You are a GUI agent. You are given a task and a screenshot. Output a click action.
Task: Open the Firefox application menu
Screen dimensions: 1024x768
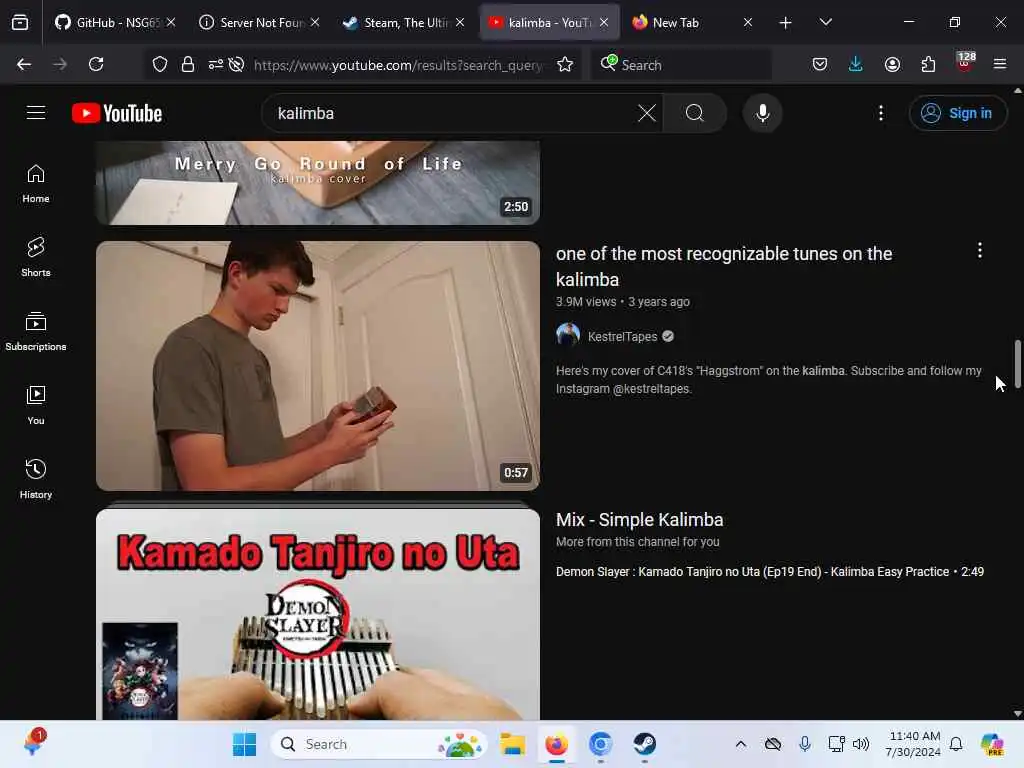pos(1000,64)
